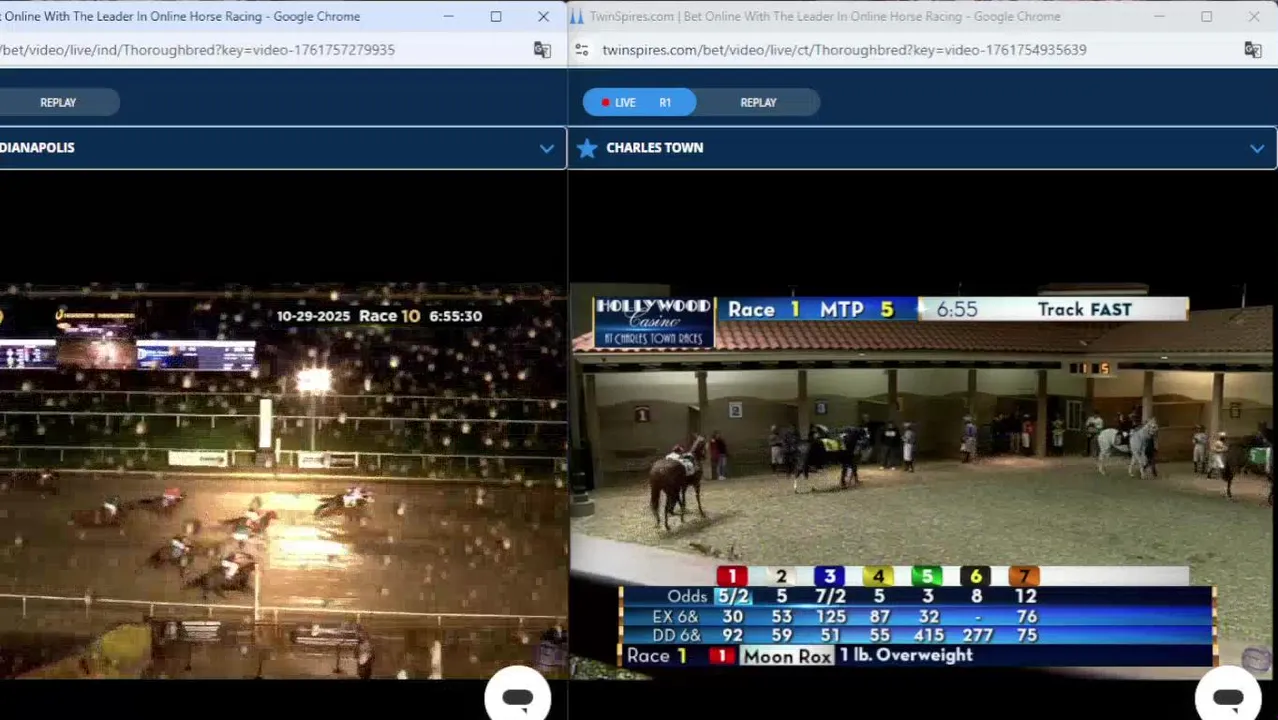
Task: Switch to REPLAY in right window
Action: tap(758, 102)
